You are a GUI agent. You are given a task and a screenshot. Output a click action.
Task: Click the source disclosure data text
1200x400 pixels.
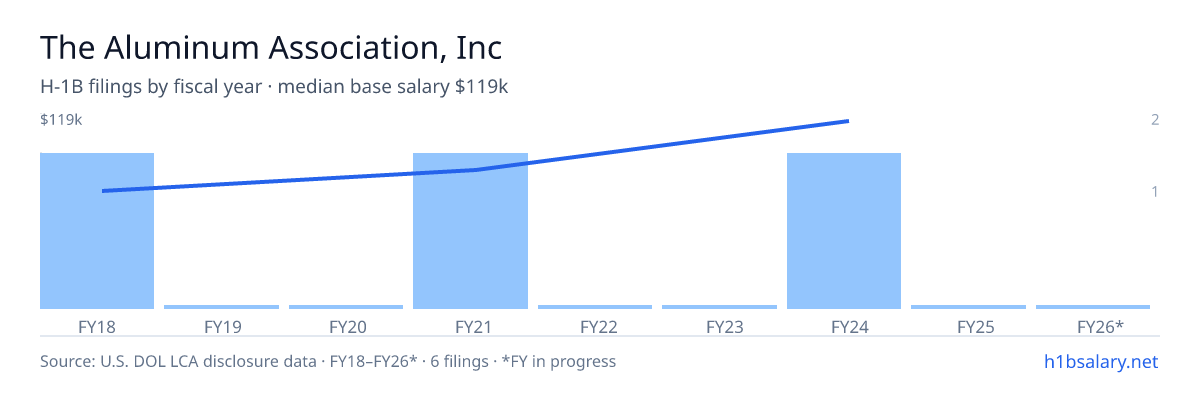click(x=328, y=361)
